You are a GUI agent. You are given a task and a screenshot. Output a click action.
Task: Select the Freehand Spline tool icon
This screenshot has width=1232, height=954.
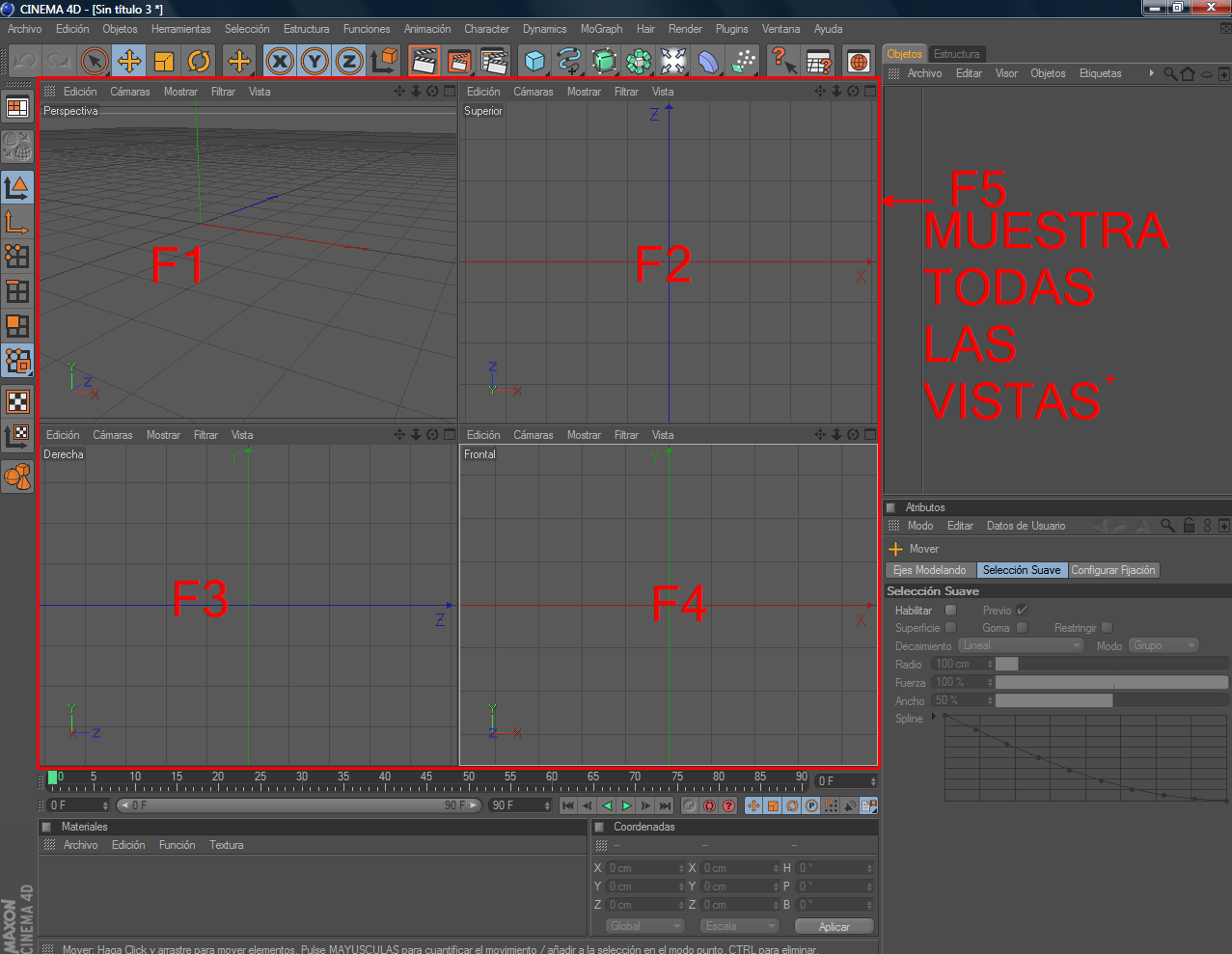(x=568, y=60)
